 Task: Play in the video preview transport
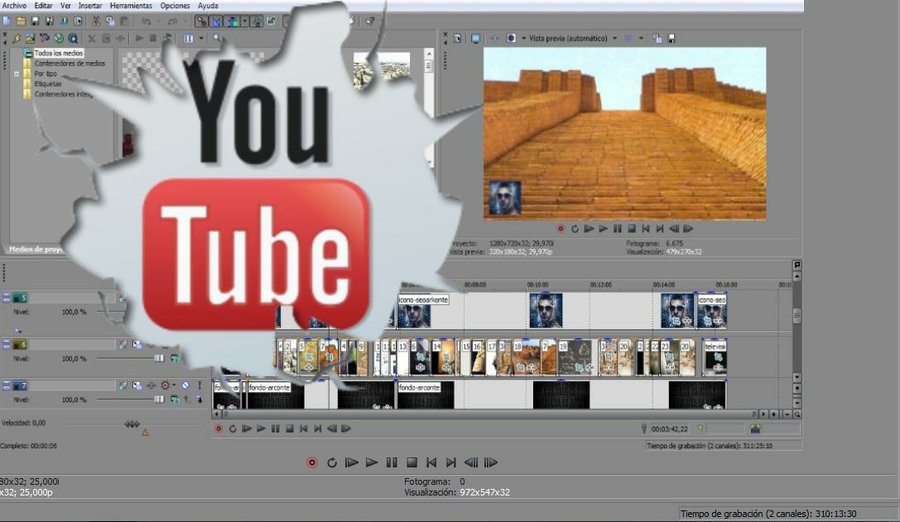603,229
